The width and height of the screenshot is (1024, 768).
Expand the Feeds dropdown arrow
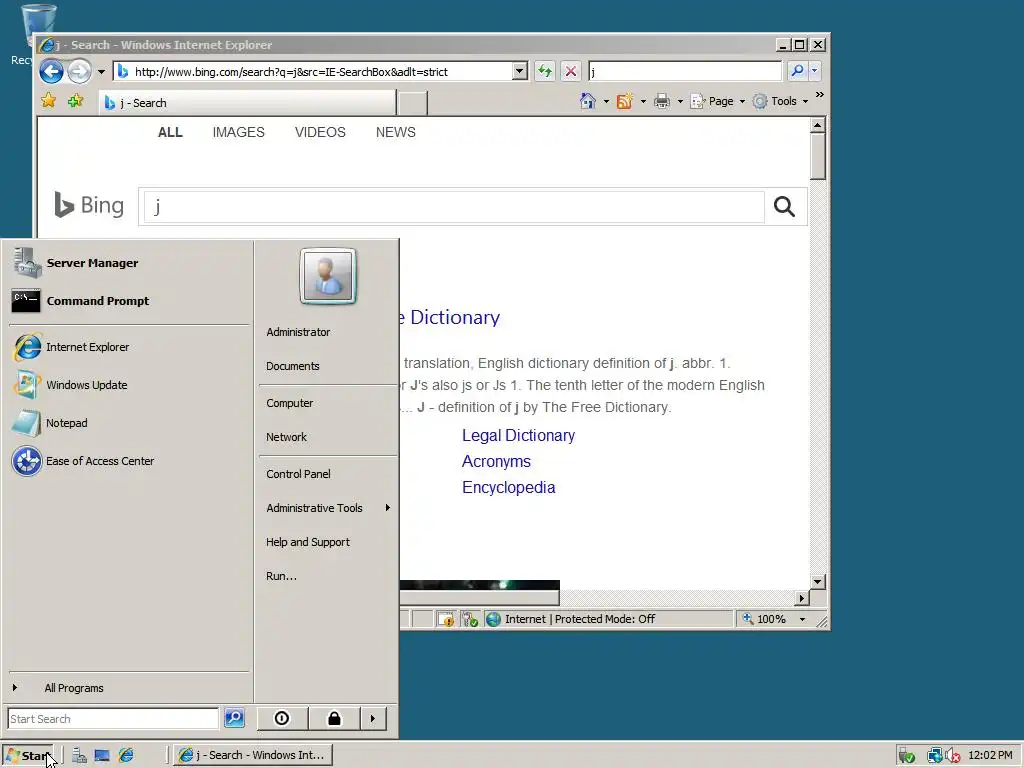point(643,101)
